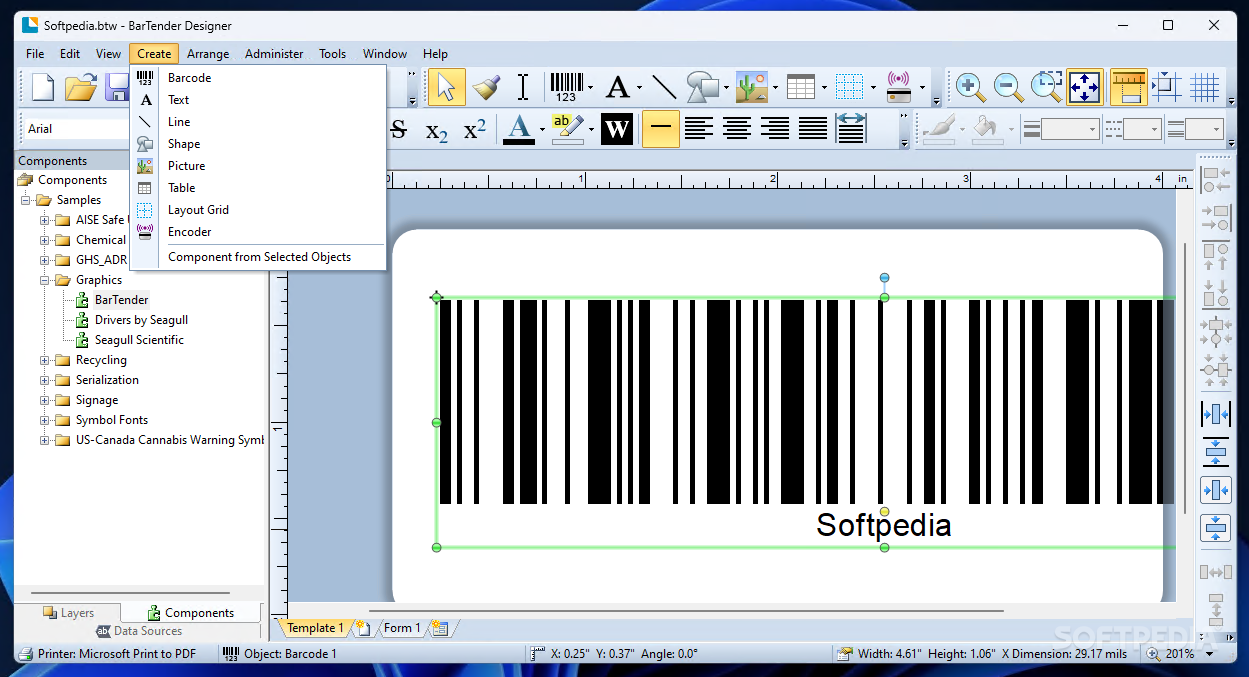Select Seagull Scientific component
Screen dimensions: 1249x677
139,340
